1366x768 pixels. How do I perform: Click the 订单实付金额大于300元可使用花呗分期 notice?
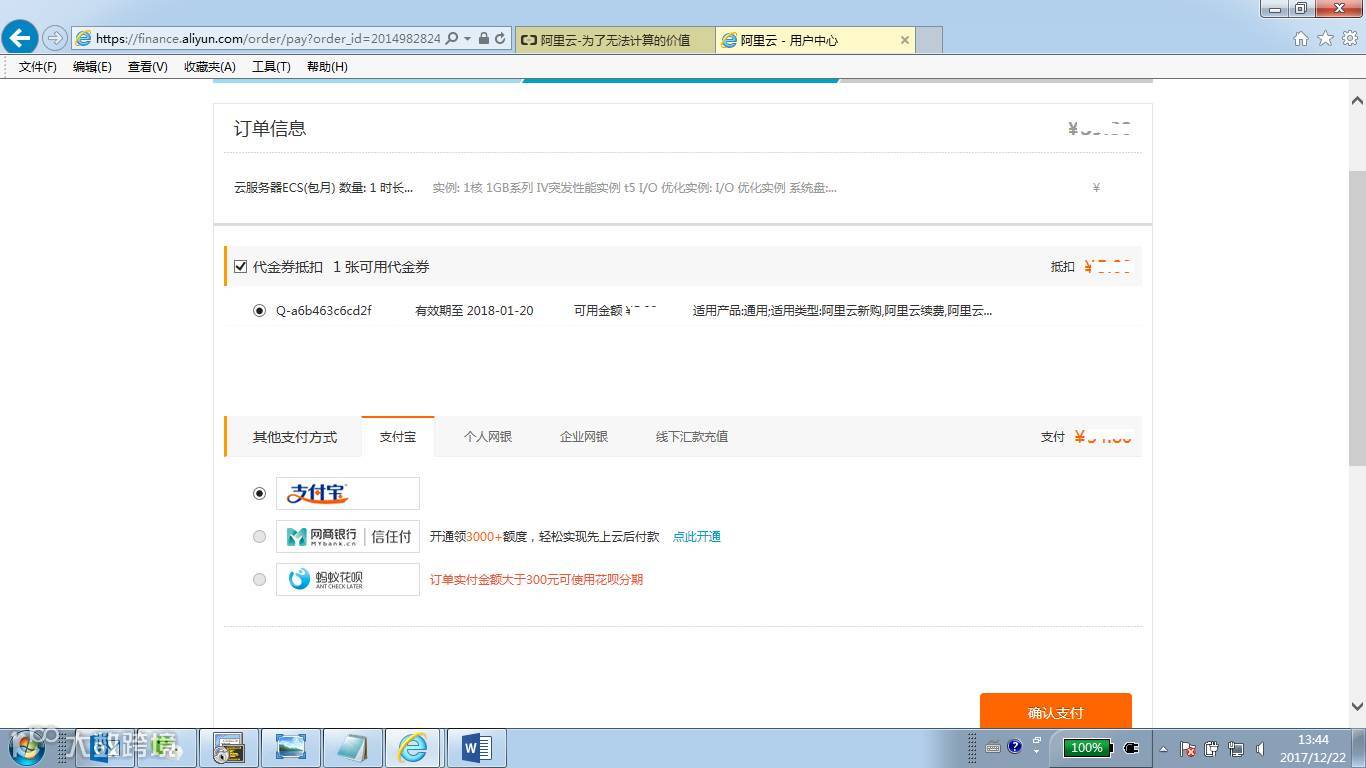click(536, 580)
